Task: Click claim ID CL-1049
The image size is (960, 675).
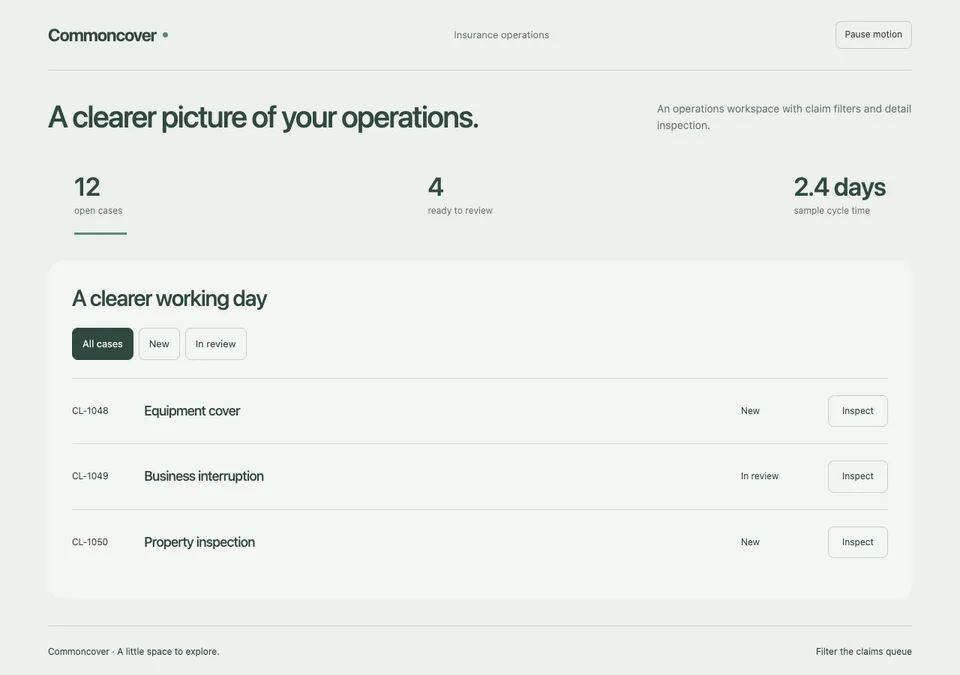Action: [x=90, y=476]
